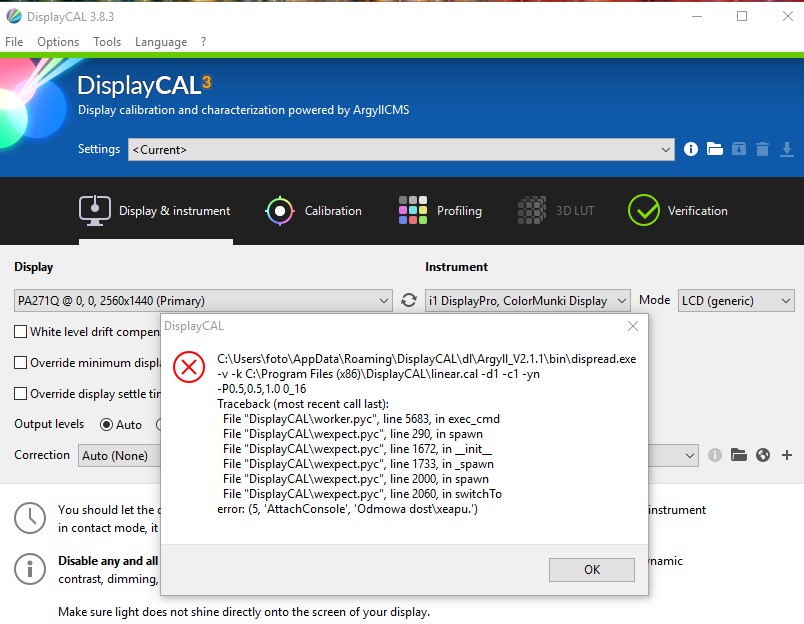This screenshot has width=804, height=624.
Task: Open the Tools menu
Action: [x=107, y=42]
